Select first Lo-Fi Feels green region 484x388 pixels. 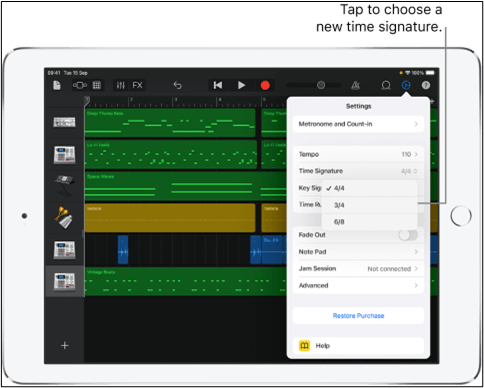(171, 154)
